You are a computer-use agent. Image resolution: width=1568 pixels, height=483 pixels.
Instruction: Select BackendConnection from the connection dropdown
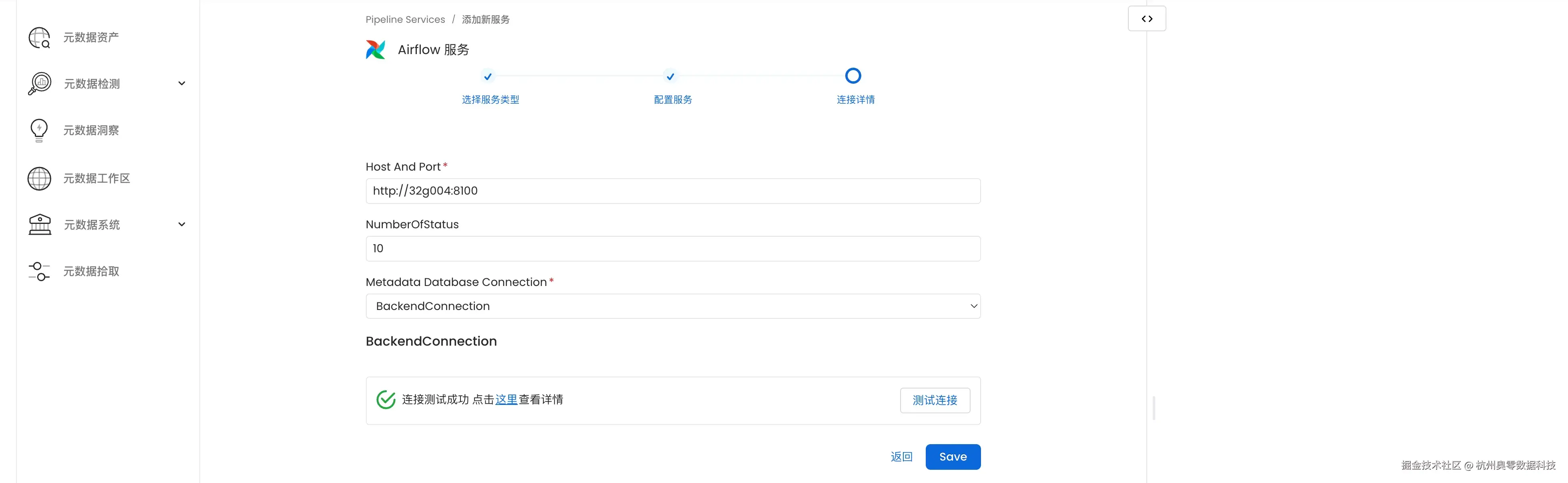672,306
